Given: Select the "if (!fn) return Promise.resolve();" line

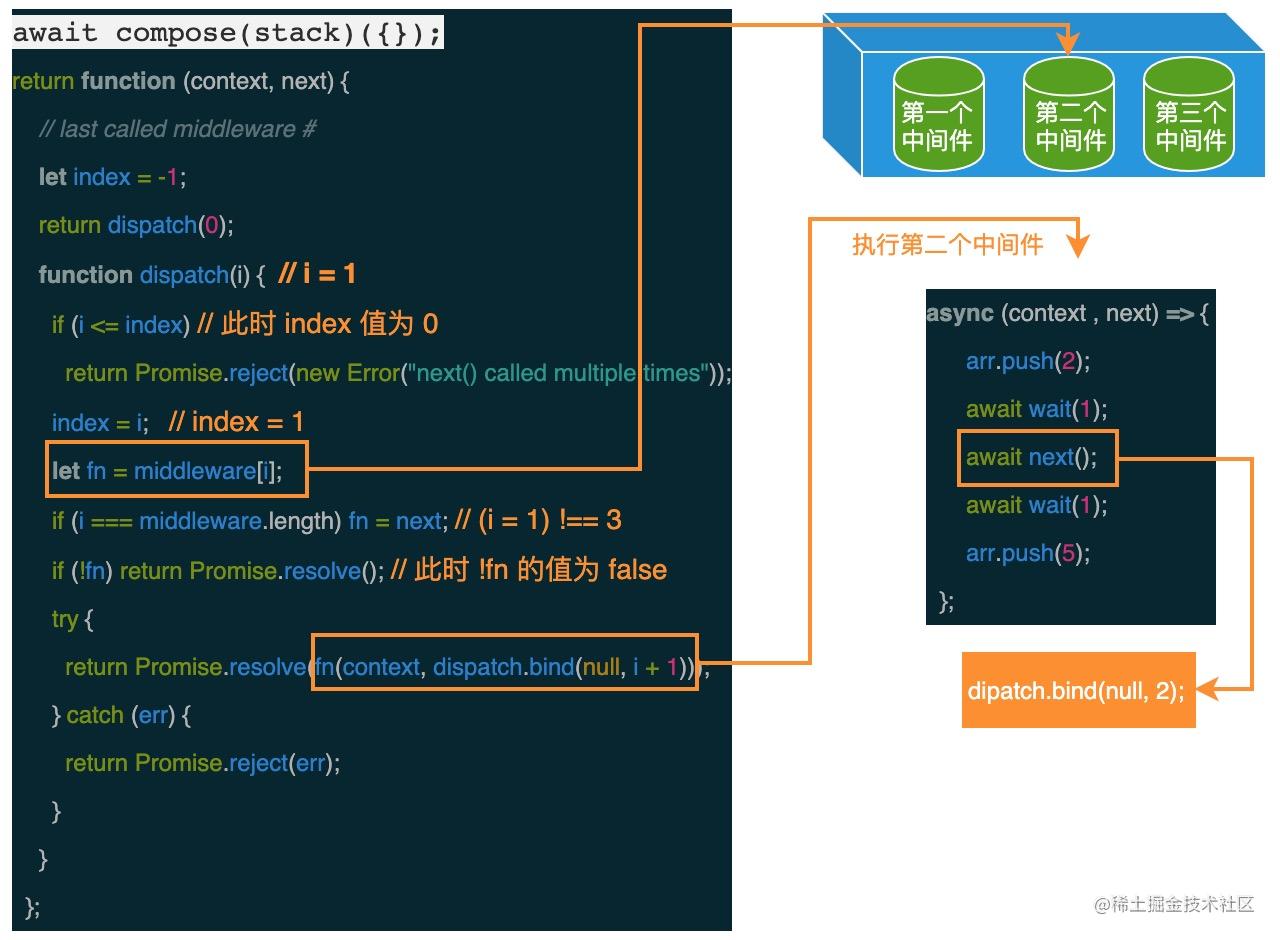Looking at the screenshot, I should (x=218, y=570).
